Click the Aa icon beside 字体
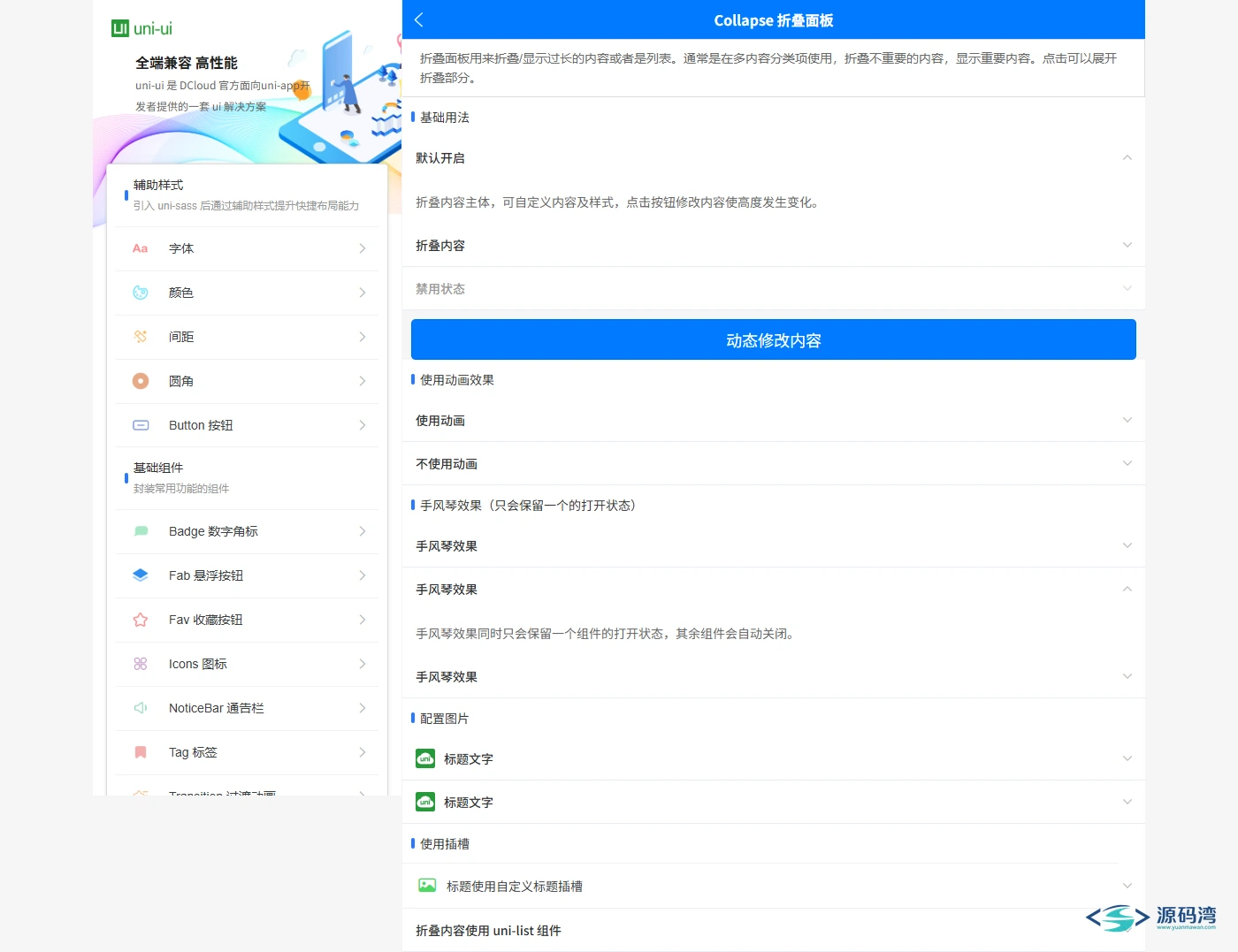 click(x=141, y=248)
